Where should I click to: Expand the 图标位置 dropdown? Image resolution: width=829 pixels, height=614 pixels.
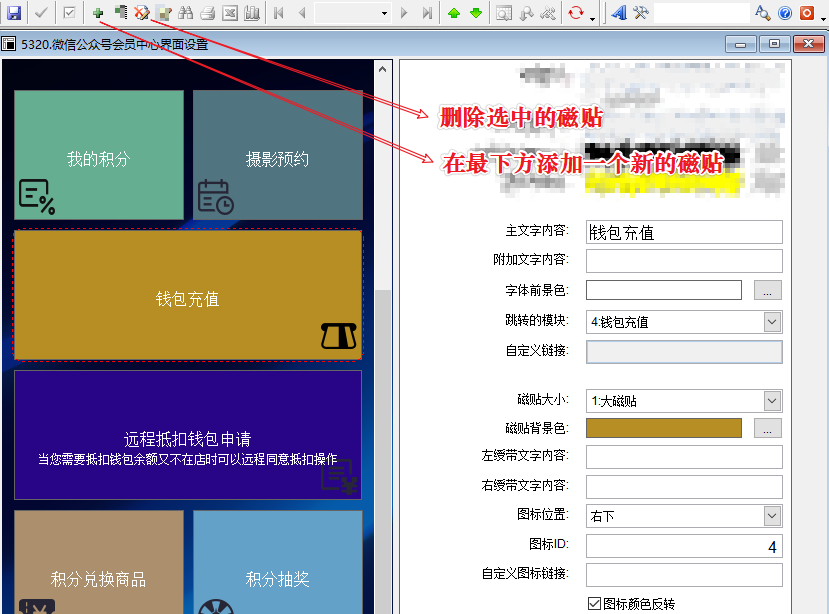coord(771,515)
